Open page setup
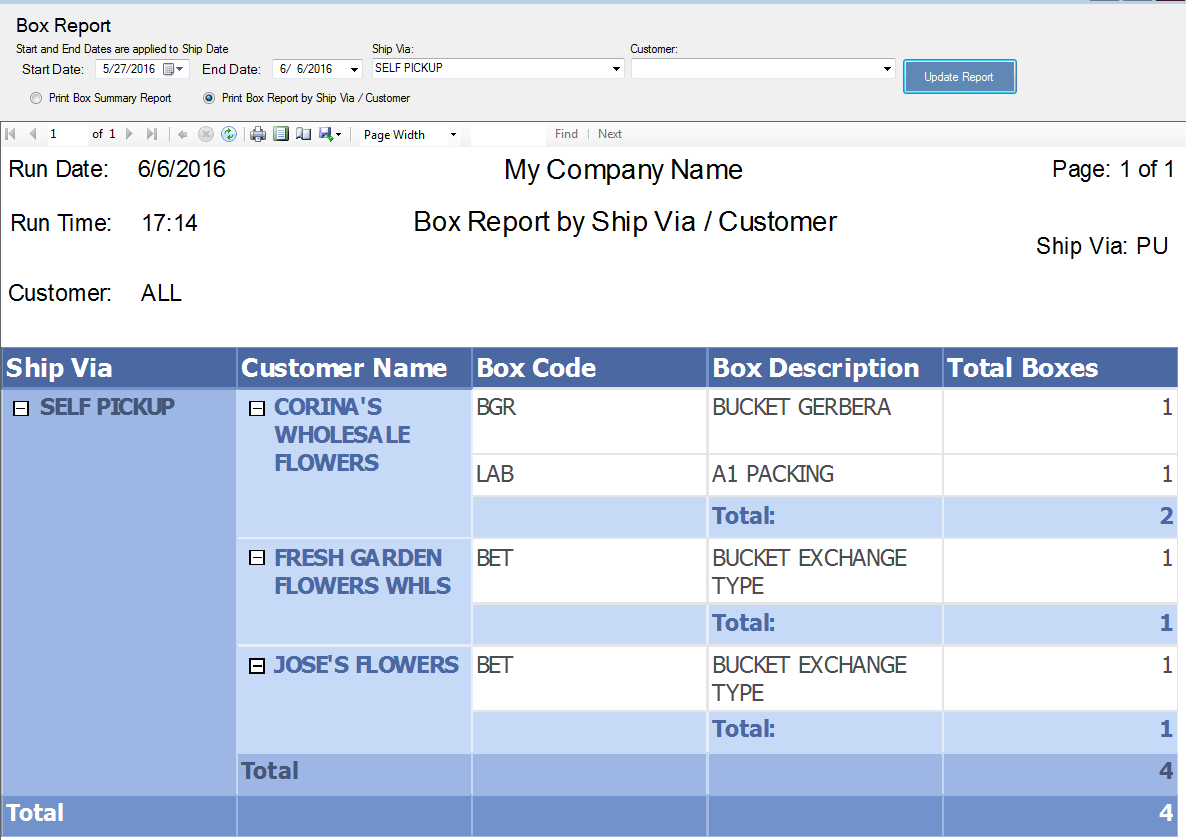The image size is (1186, 840). [x=303, y=134]
